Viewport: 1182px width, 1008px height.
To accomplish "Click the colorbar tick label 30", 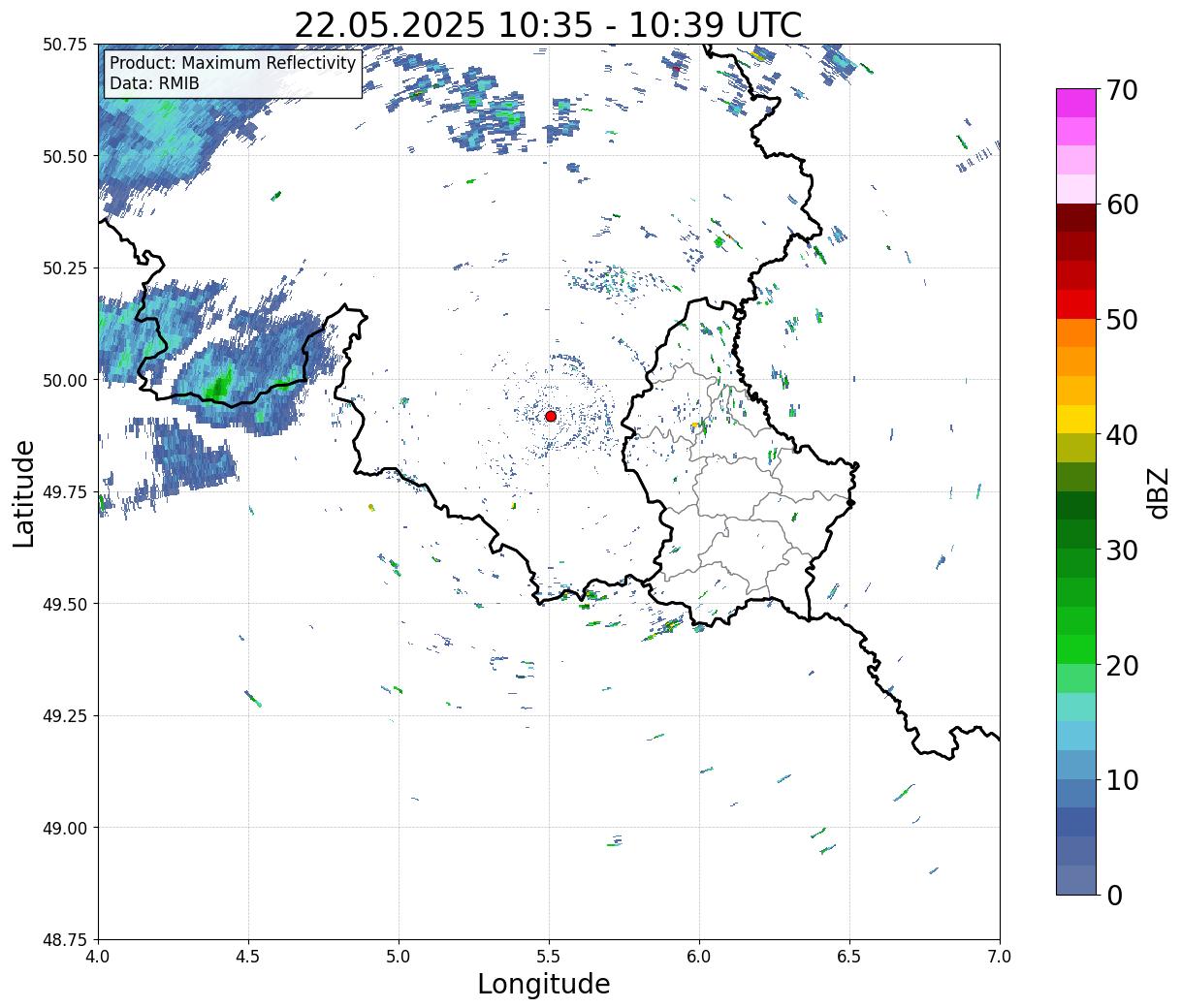I will click(x=1122, y=550).
